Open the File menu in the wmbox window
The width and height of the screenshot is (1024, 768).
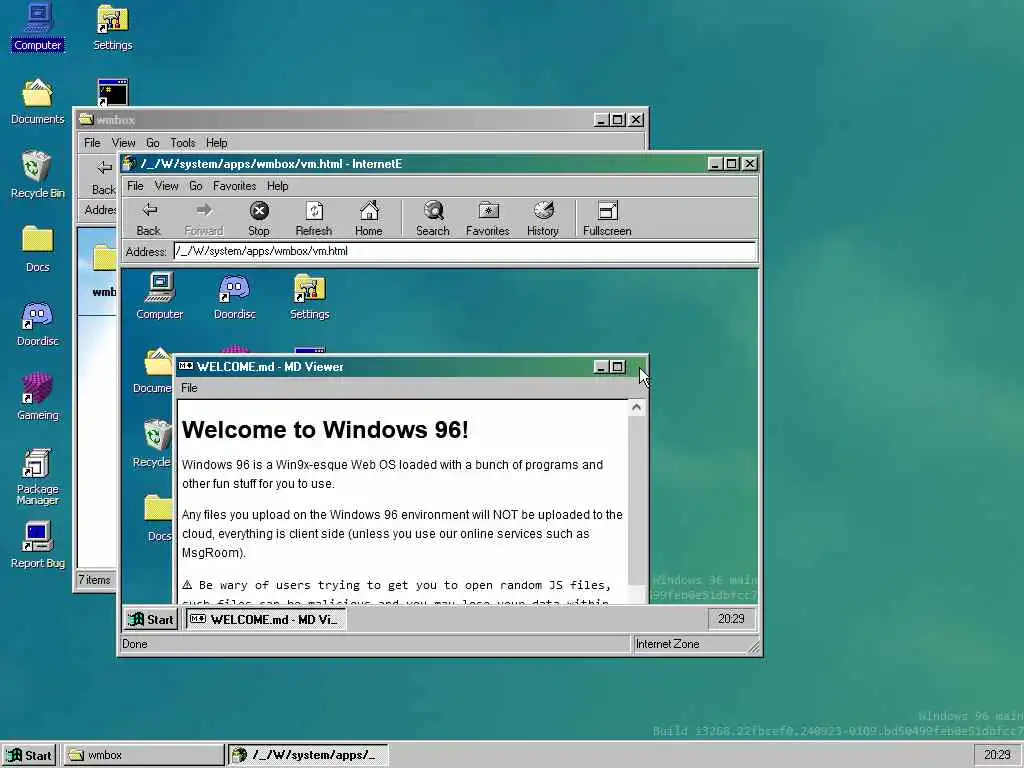(x=92, y=143)
